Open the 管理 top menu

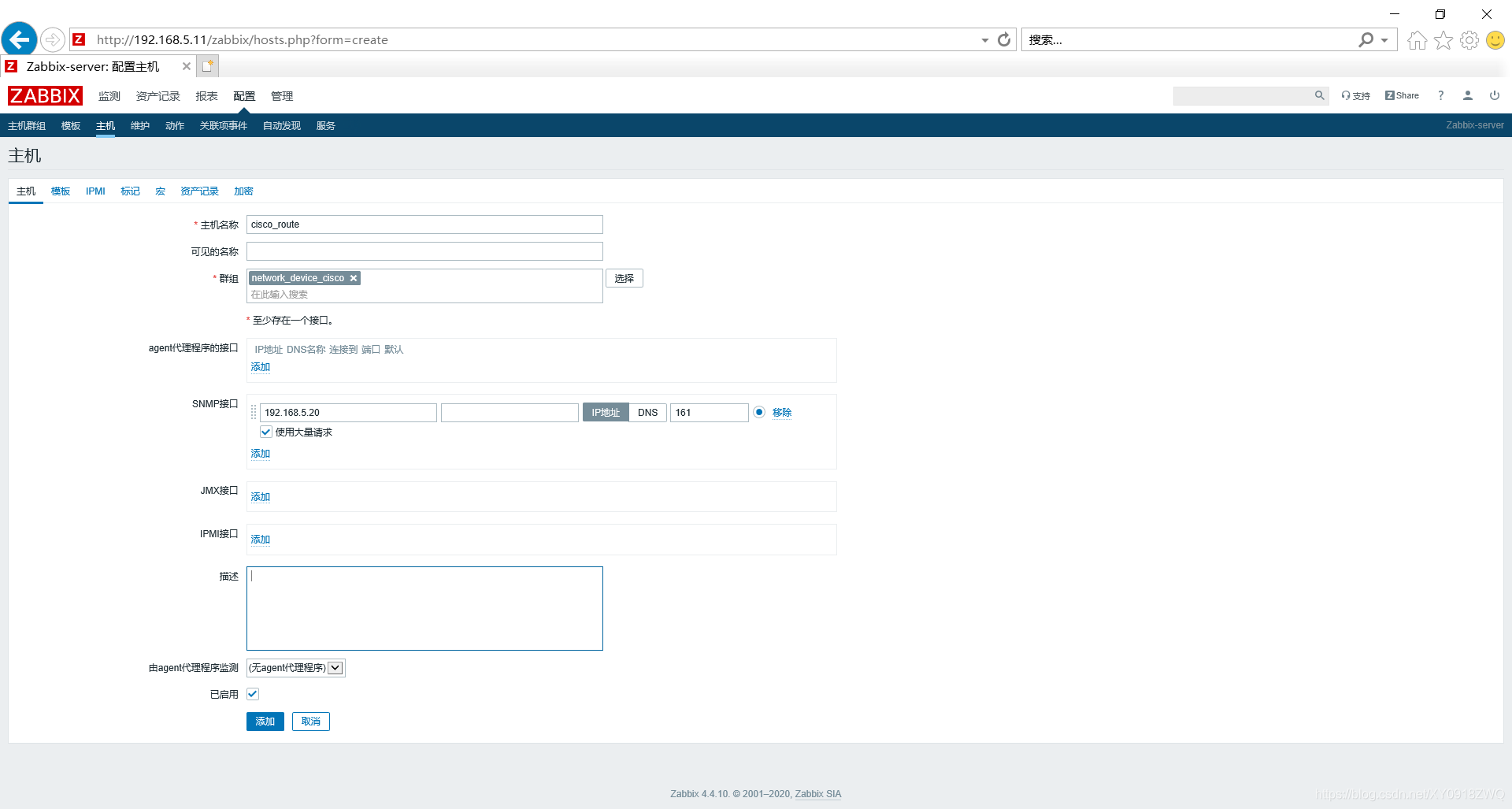(282, 96)
